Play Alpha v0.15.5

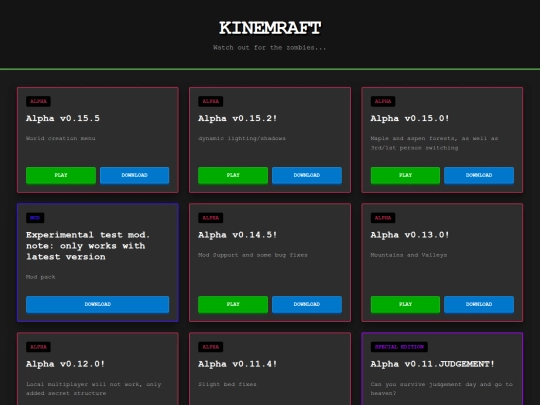point(61,175)
